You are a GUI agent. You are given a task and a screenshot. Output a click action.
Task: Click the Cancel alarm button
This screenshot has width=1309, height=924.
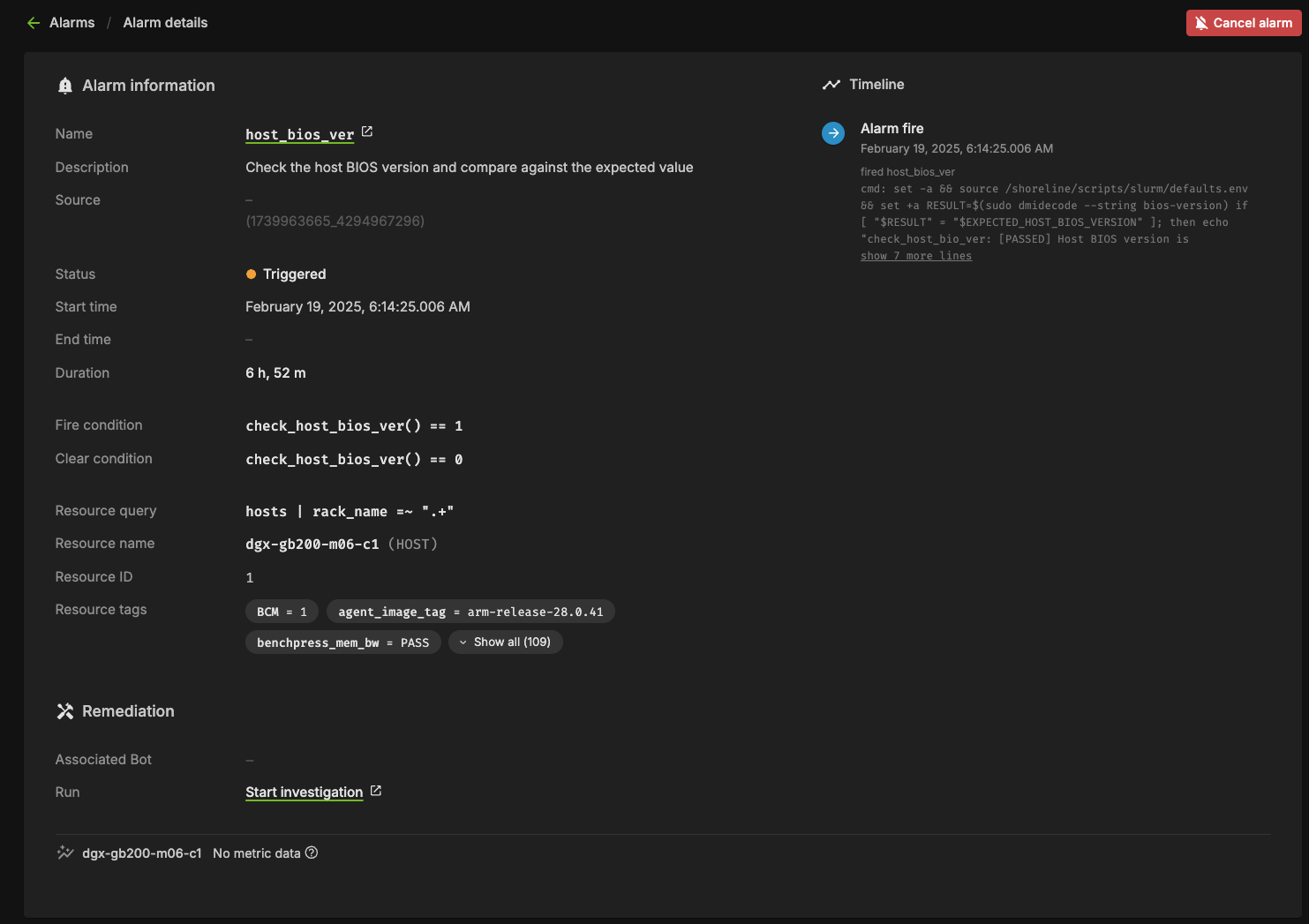pos(1243,23)
